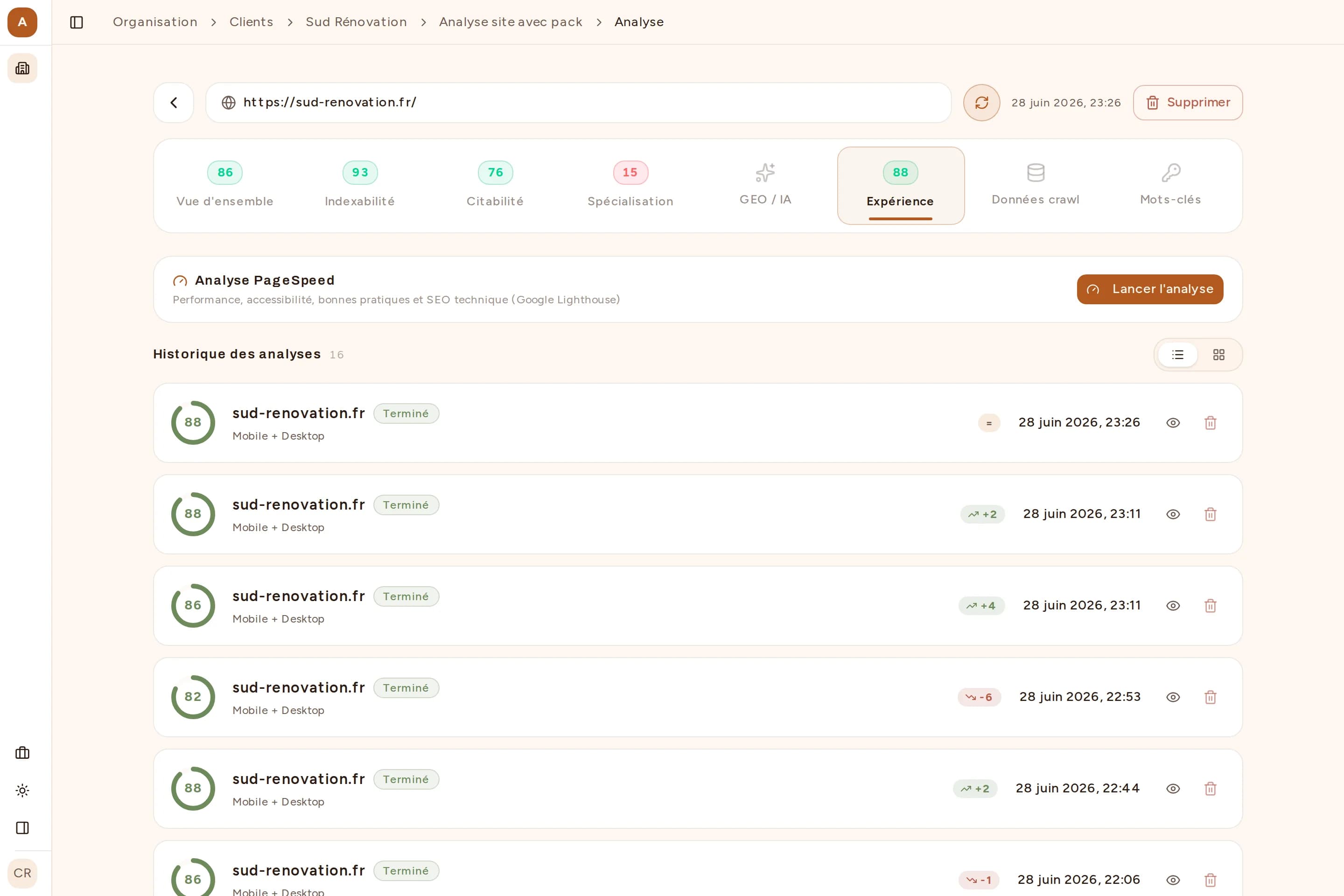1344x896 pixels.
Task: Click the GEO / IA sparkles icon
Action: click(765, 173)
